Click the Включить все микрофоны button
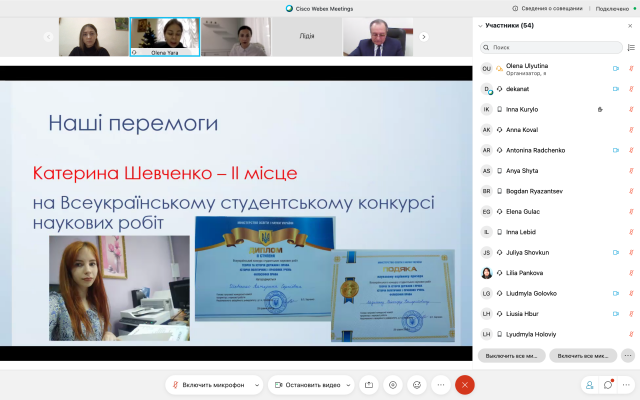Viewport: 640px width, 400px height. pyautogui.click(x=583, y=355)
